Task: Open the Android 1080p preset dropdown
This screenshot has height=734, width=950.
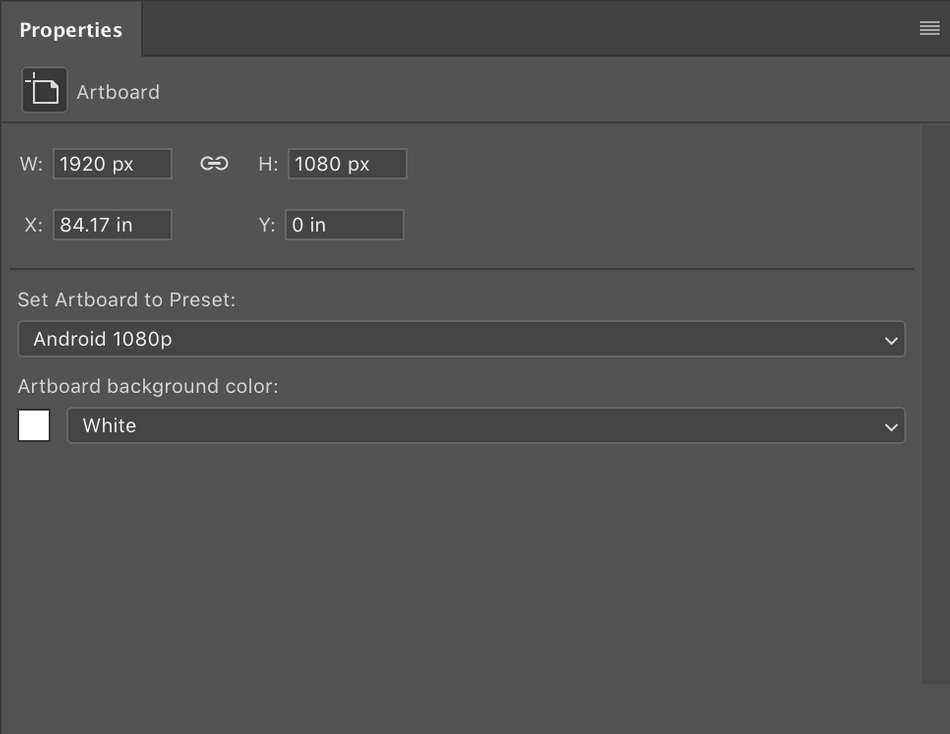Action: tap(462, 339)
